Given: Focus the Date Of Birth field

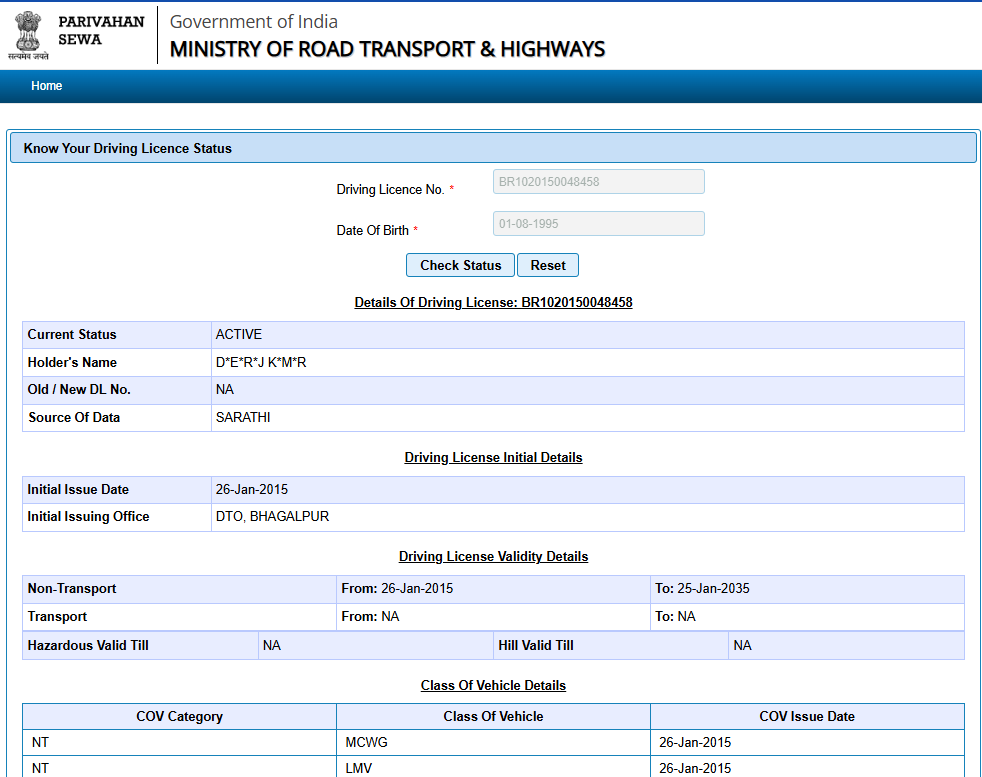Looking at the screenshot, I should click(599, 224).
